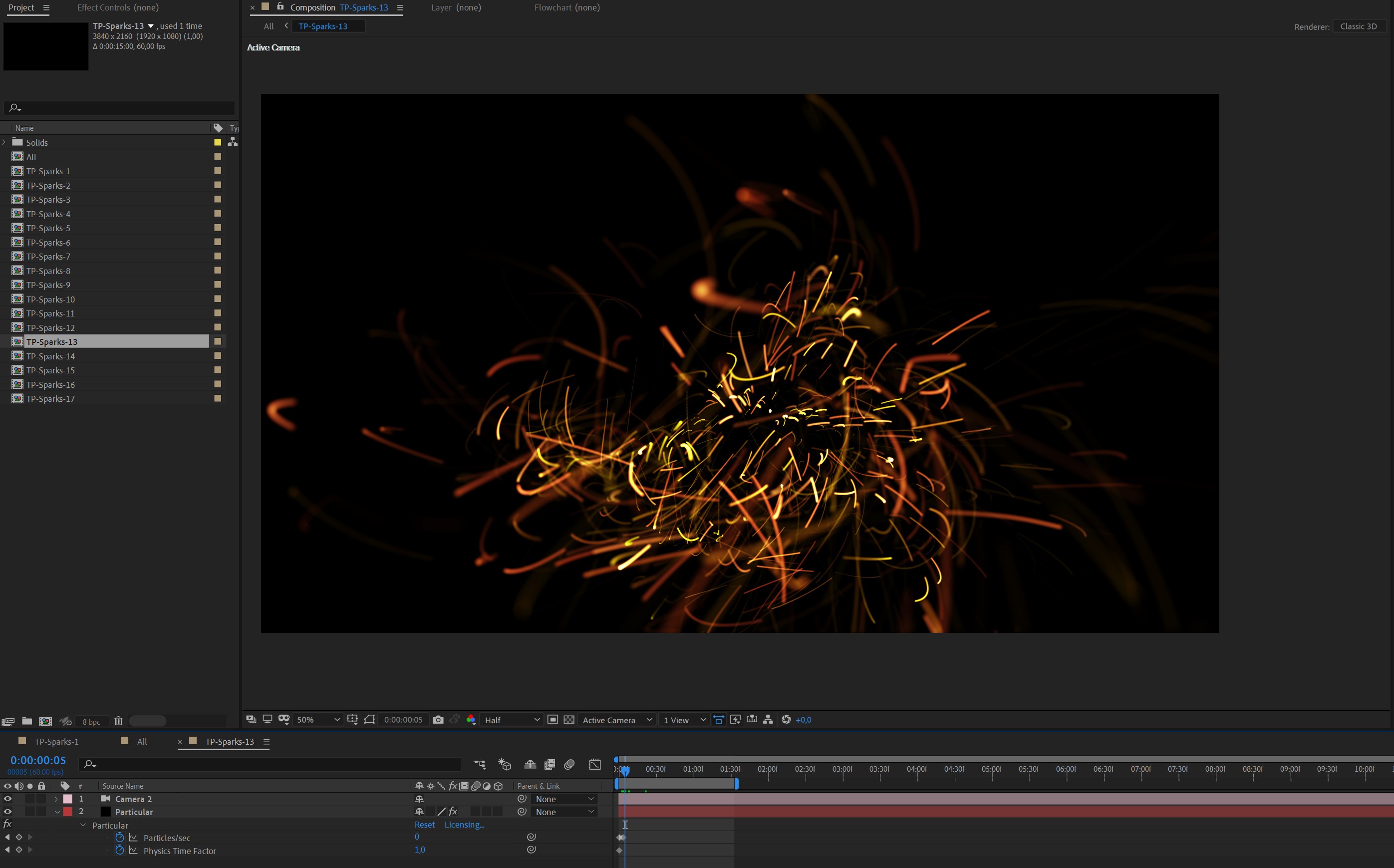Expand the Solids folder
The image size is (1394, 868).
(4, 142)
